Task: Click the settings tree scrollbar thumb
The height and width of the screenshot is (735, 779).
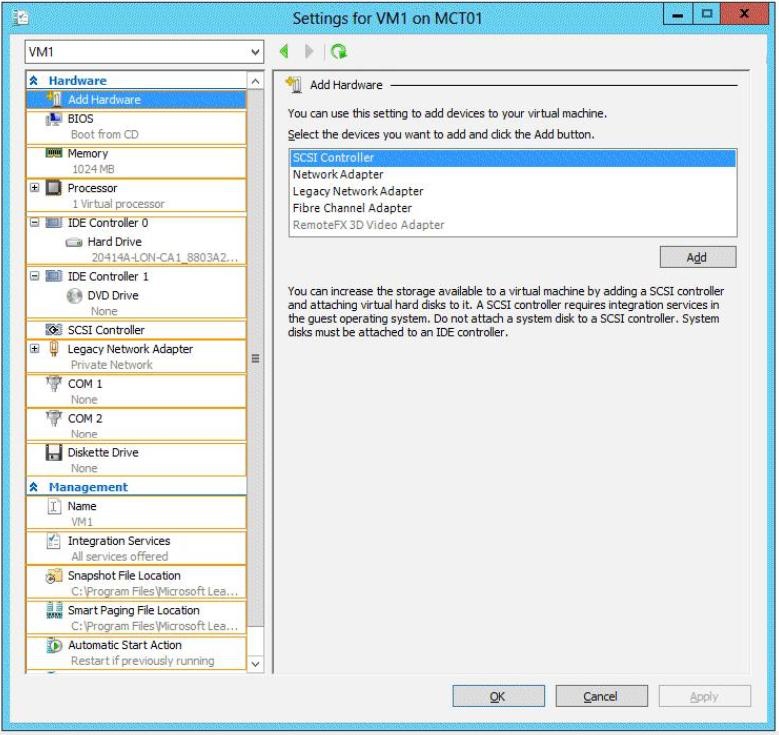Action: click(255, 358)
